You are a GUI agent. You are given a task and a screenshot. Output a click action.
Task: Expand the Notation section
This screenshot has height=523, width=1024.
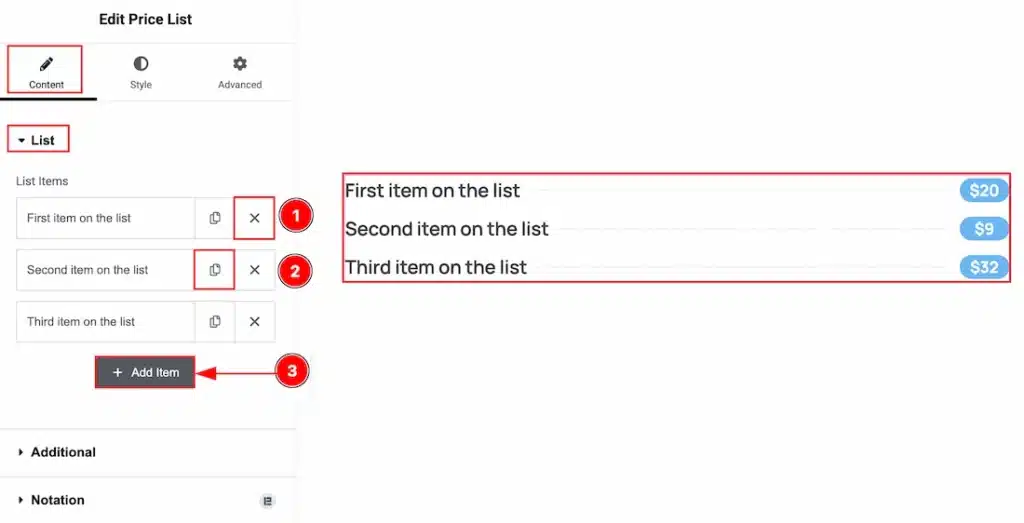(x=57, y=500)
